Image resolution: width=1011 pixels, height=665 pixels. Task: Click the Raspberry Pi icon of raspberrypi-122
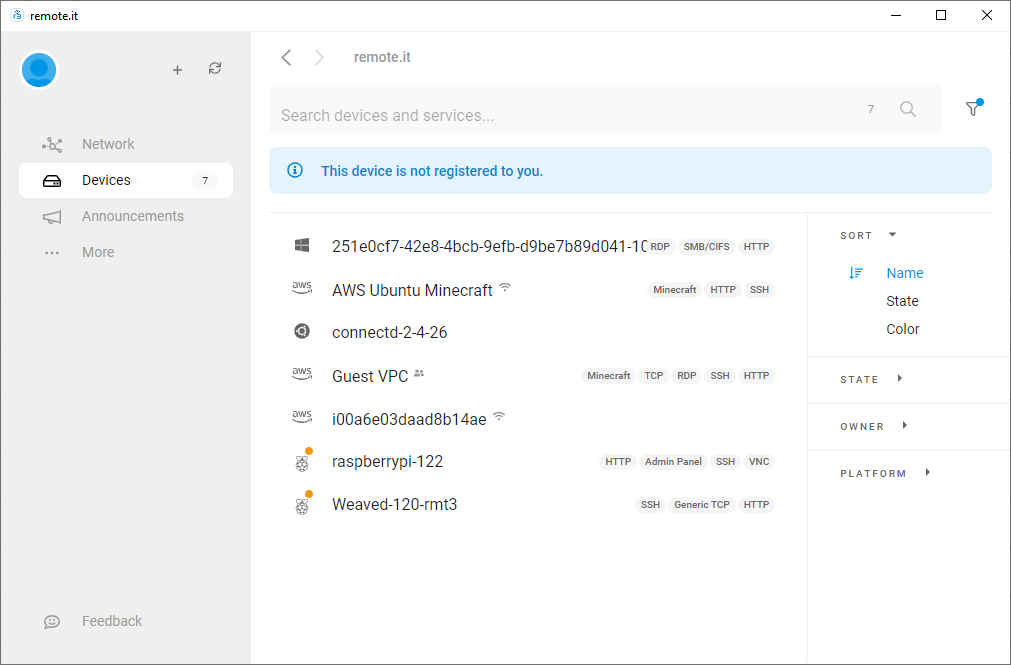[x=302, y=462]
